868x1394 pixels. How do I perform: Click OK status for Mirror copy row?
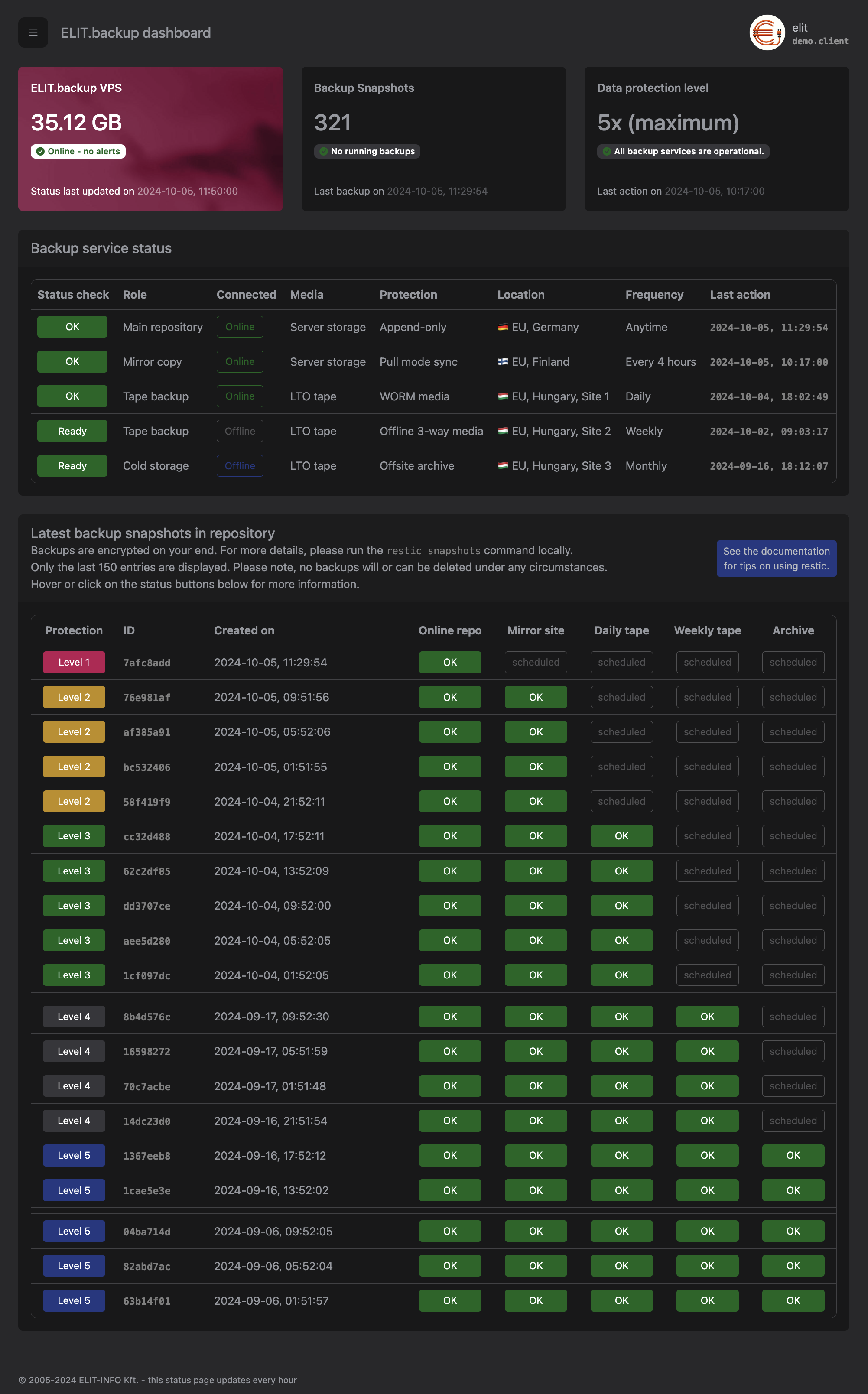(72, 361)
